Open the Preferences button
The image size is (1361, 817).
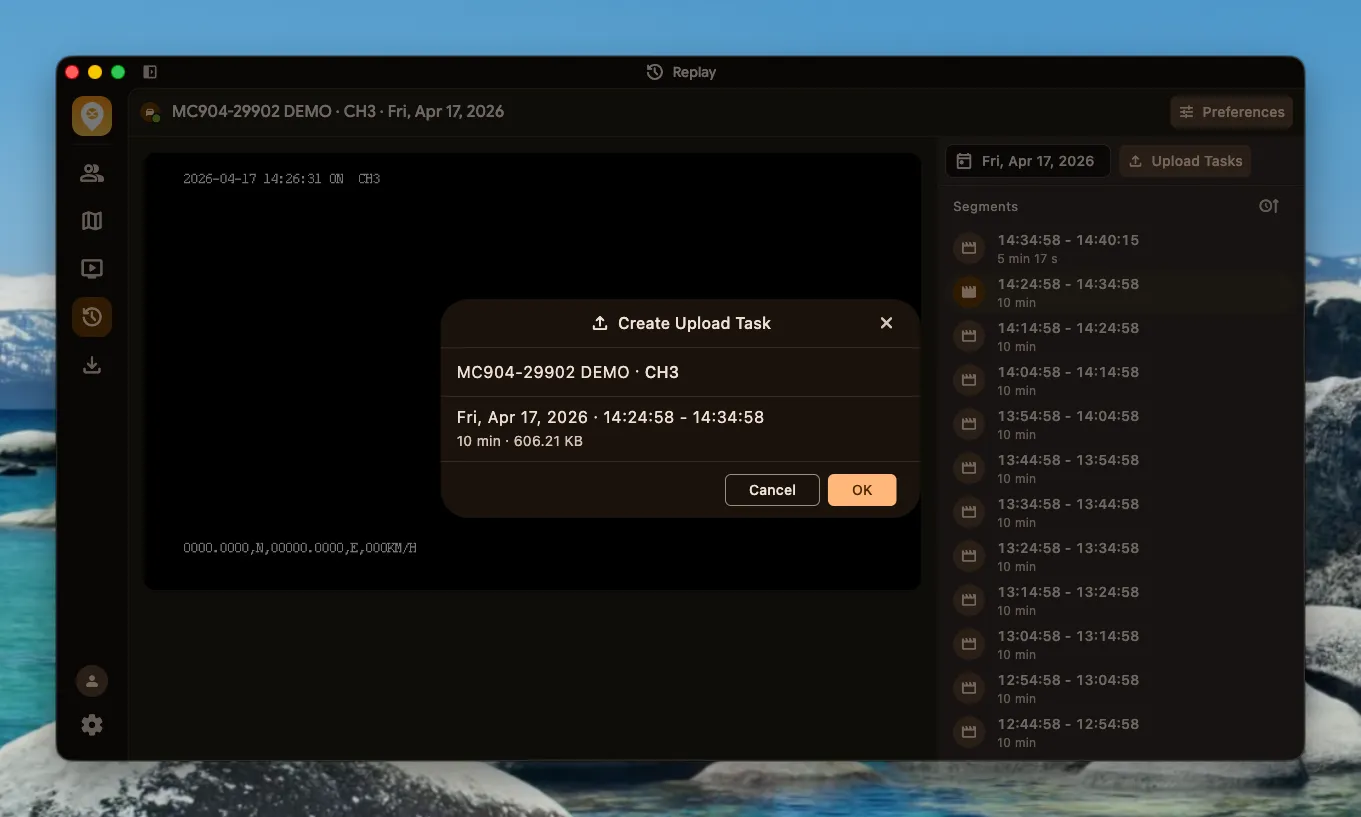coord(1231,112)
